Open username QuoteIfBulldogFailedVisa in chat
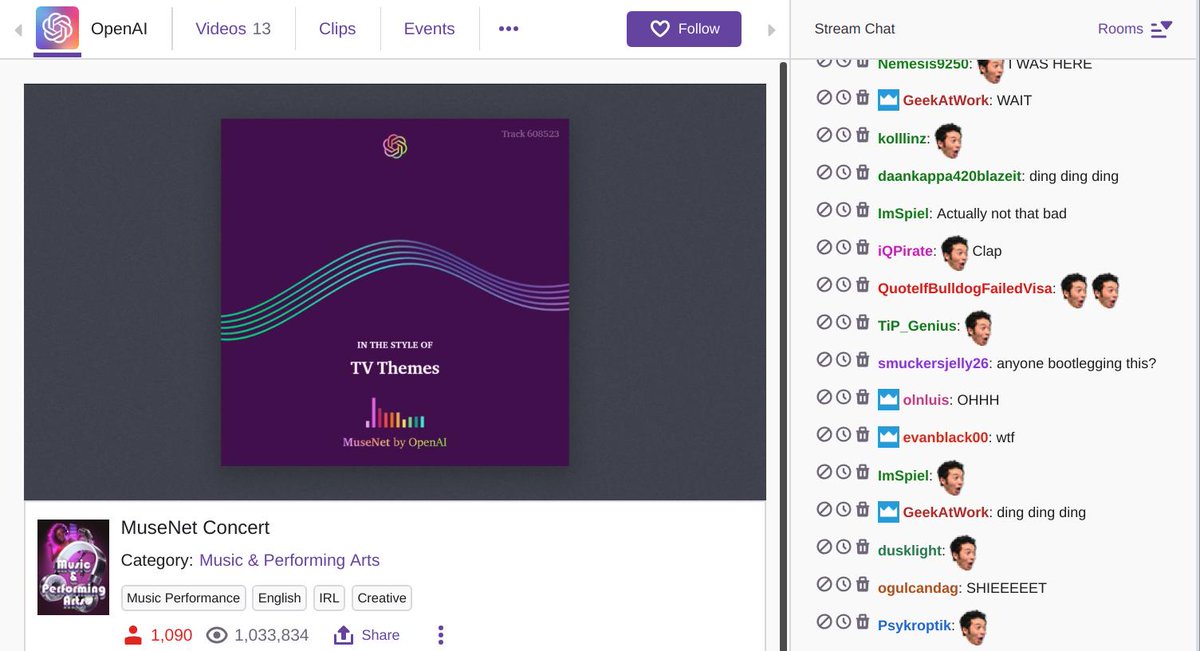The height and width of the screenshot is (651, 1200). click(x=965, y=288)
